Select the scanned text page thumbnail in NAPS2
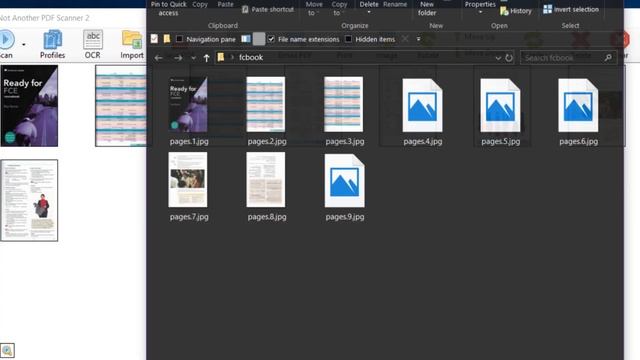The image size is (640, 360). click(x=29, y=200)
